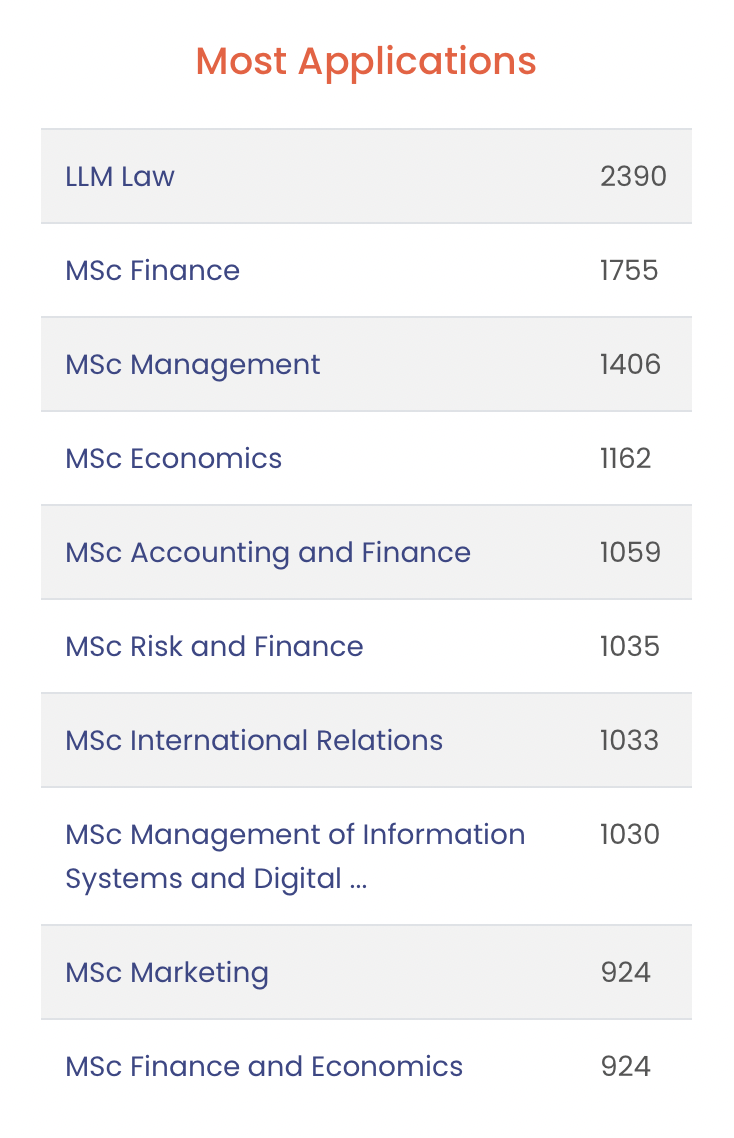Click the MSc Finance link
This screenshot has width=734, height=1138.
[x=152, y=271]
